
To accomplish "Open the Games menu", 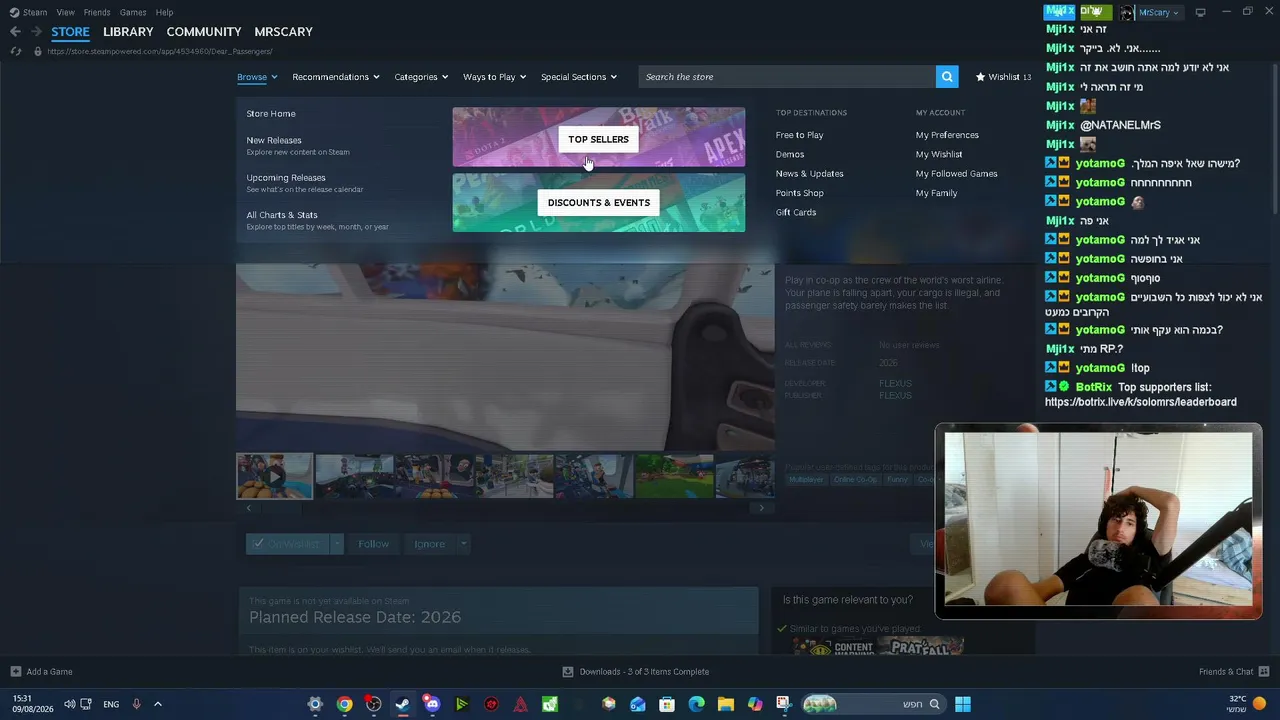I will (133, 12).
